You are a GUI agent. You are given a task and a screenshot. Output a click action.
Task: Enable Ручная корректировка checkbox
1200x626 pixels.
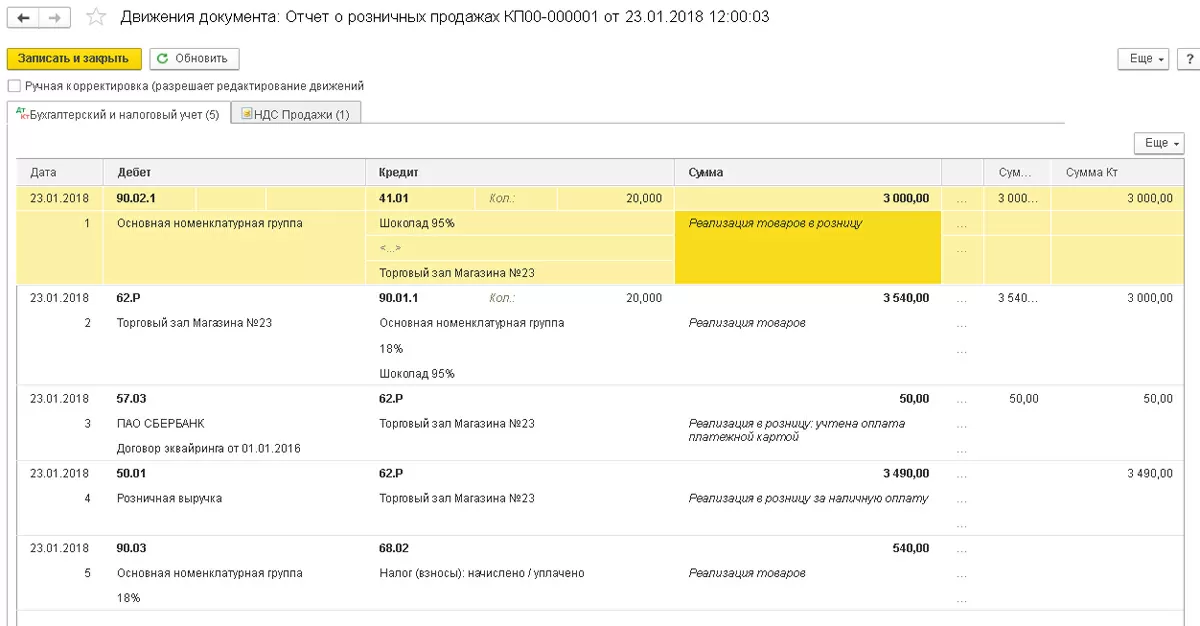coord(14,86)
